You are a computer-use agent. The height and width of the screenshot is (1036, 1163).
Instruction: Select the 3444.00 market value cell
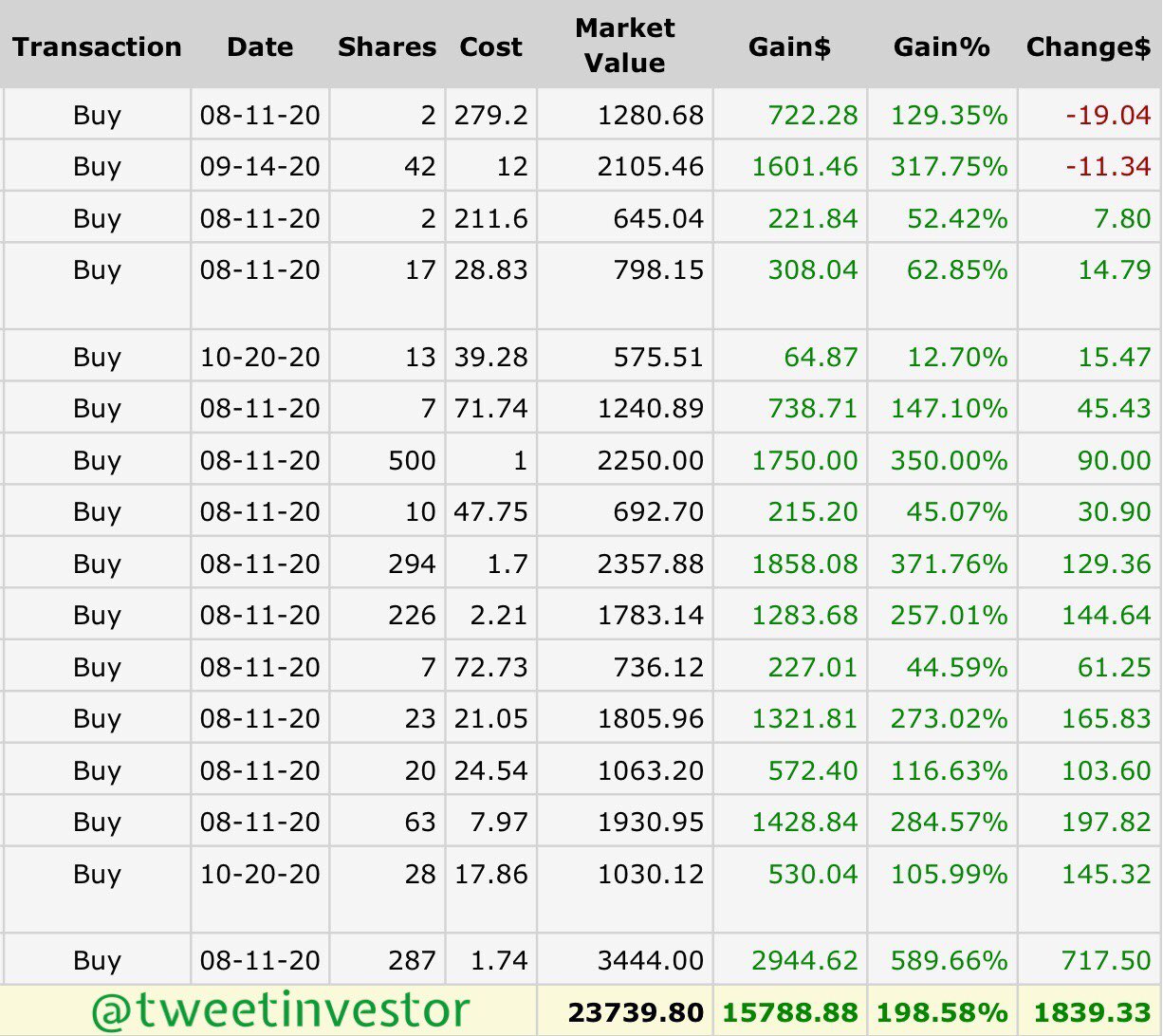pyautogui.click(x=651, y=960)
